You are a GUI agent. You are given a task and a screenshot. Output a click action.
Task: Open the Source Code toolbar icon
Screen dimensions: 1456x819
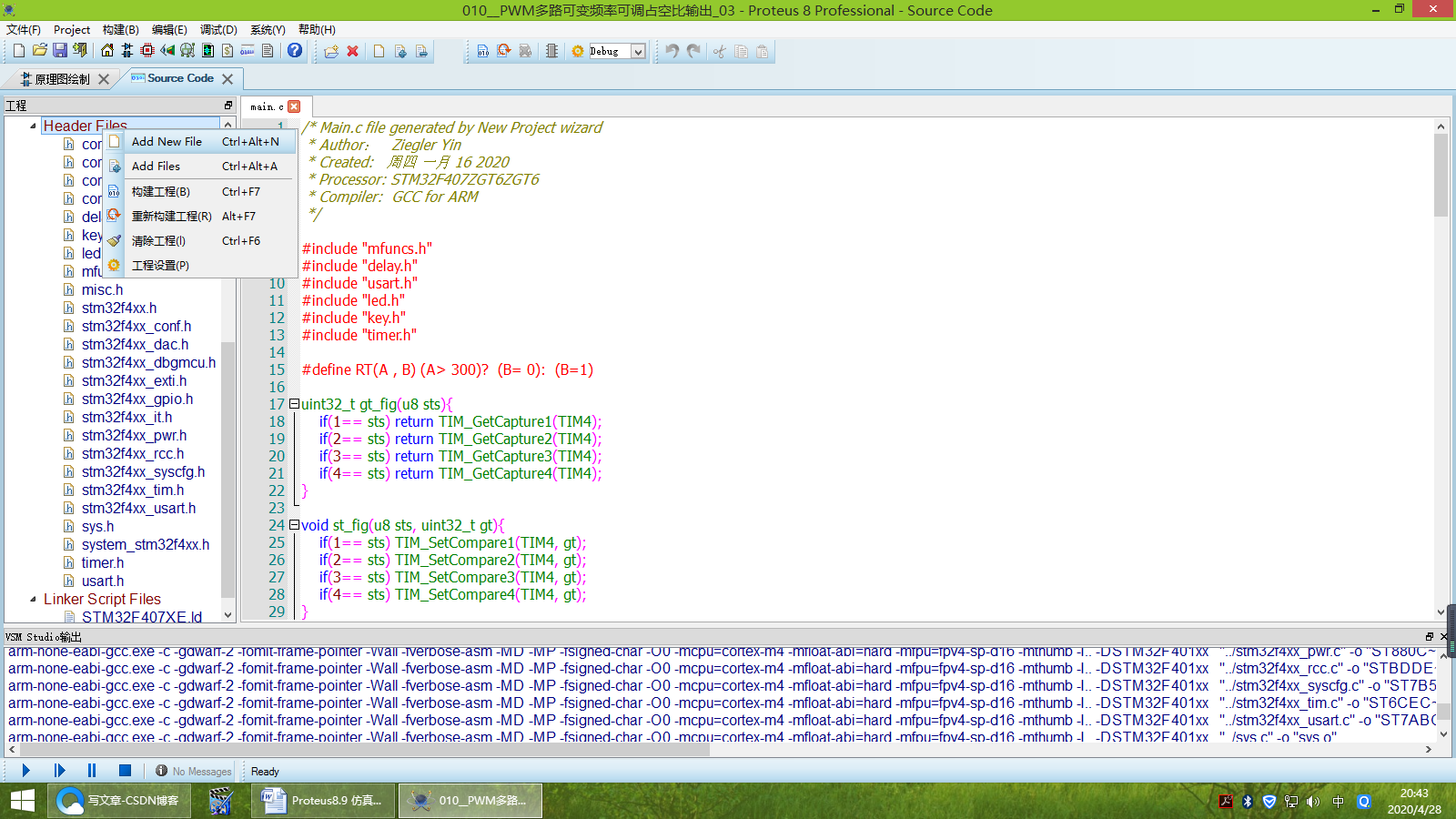click(248, 51)
